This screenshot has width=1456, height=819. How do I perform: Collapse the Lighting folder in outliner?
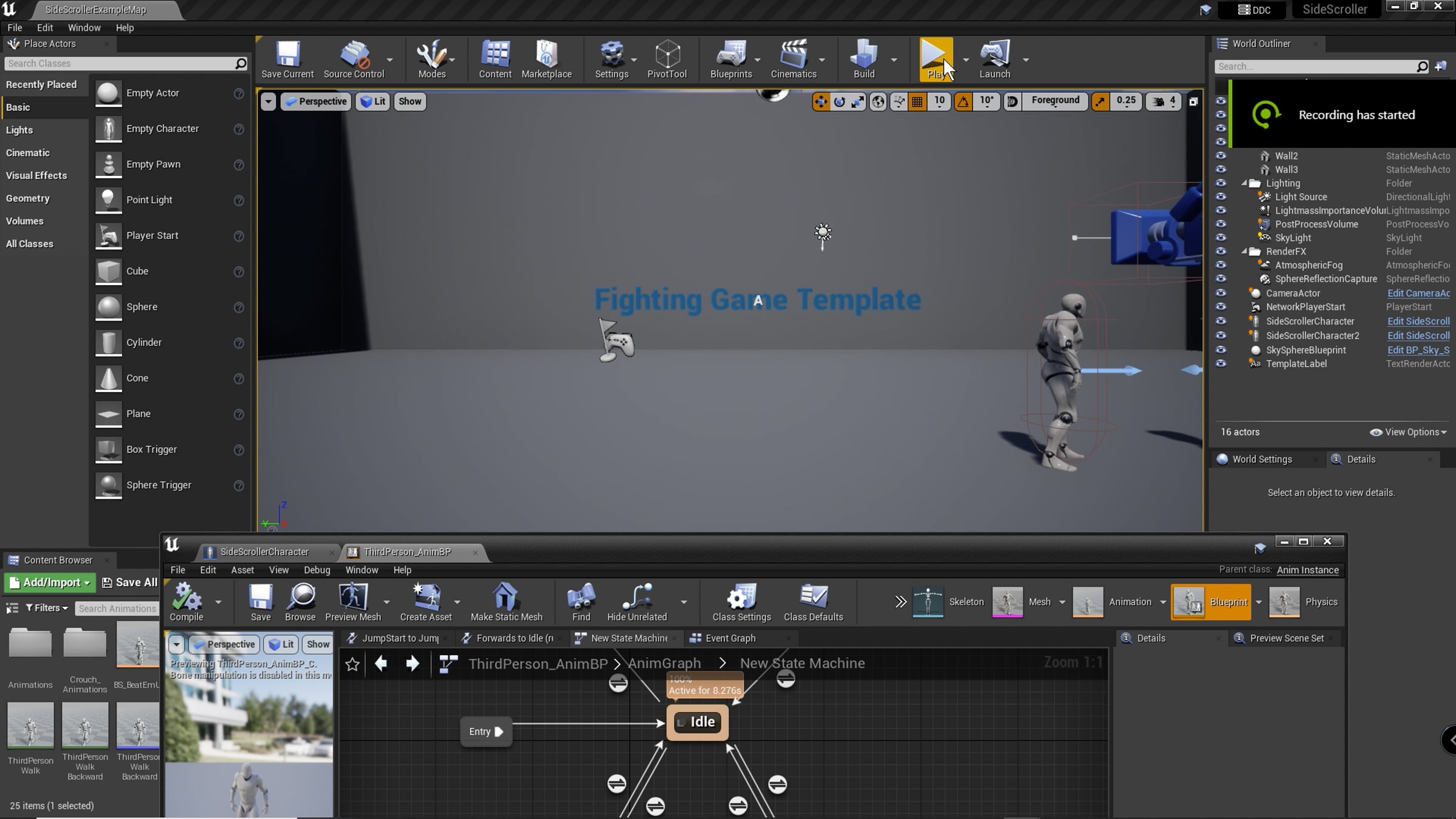pyautogui.click(x=1244, y=183)
